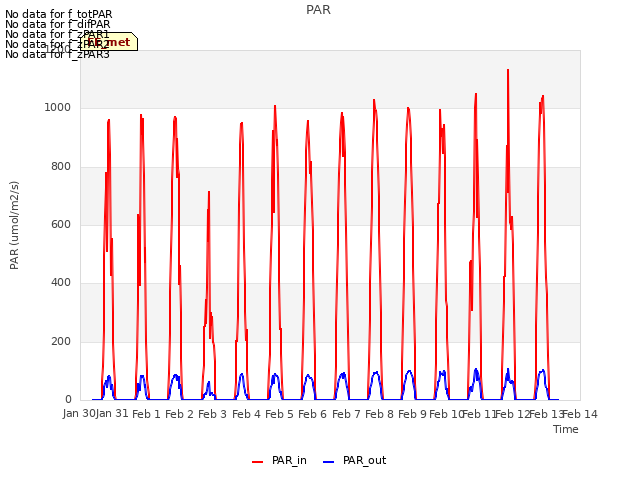
Task: Click the 800 y-axis tick label
Action: tap(61, 167)
